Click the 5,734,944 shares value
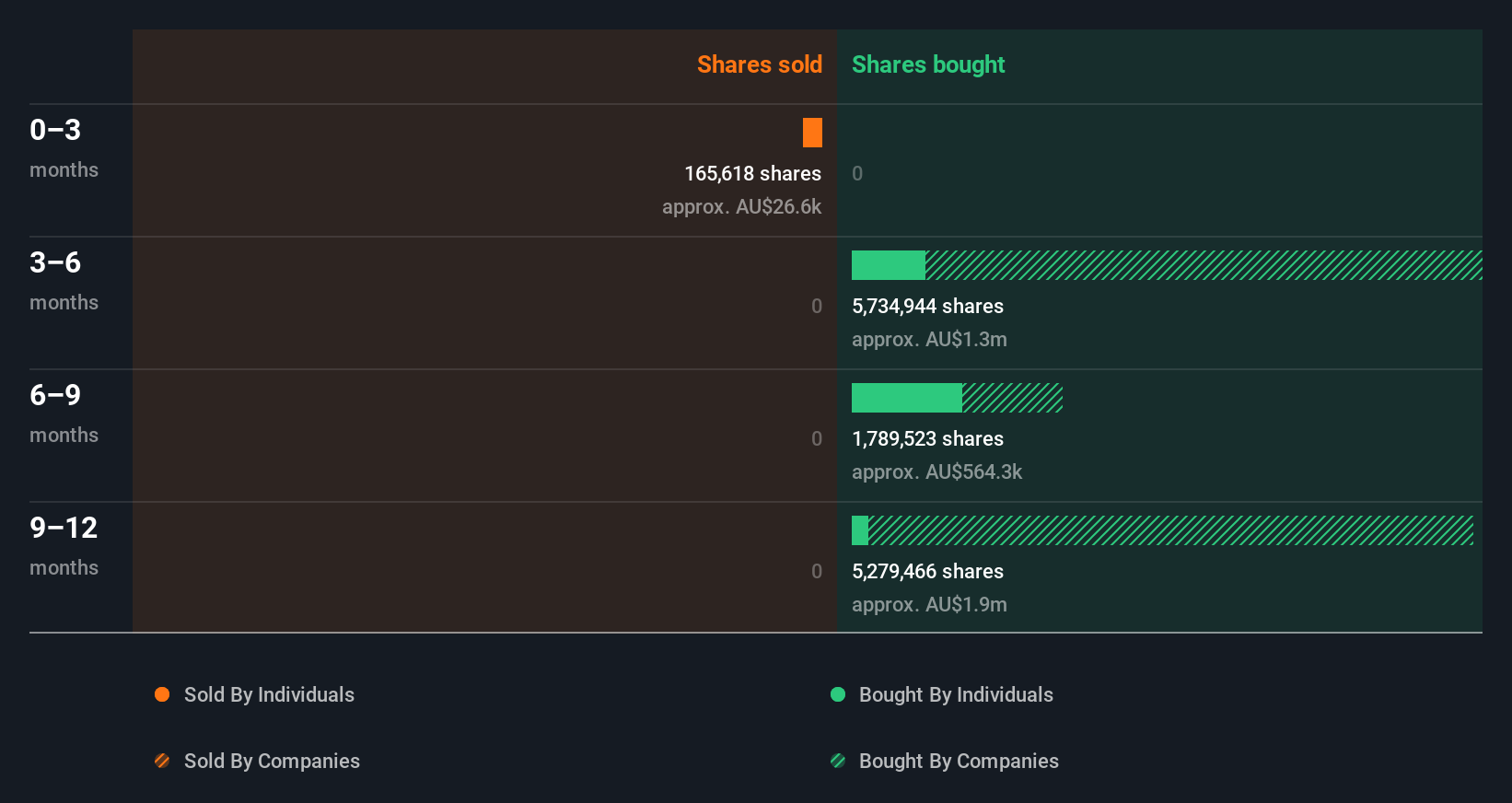Image resolution: width=1512 pixels, height=803 pixels. pyautogui.click(x=927, y=306)
